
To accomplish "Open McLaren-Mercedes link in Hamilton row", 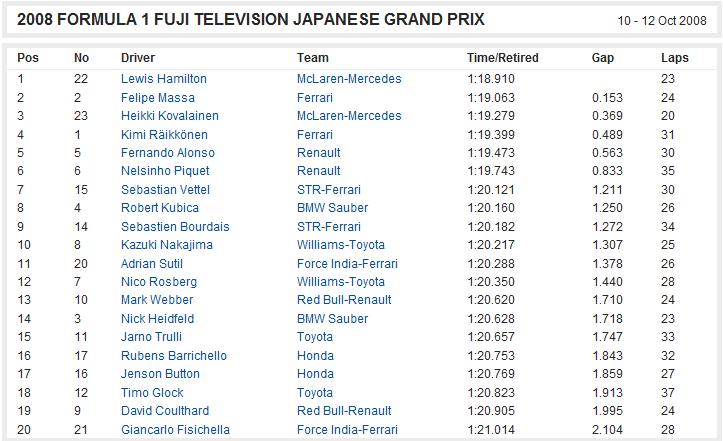I will tap(349, 79).
